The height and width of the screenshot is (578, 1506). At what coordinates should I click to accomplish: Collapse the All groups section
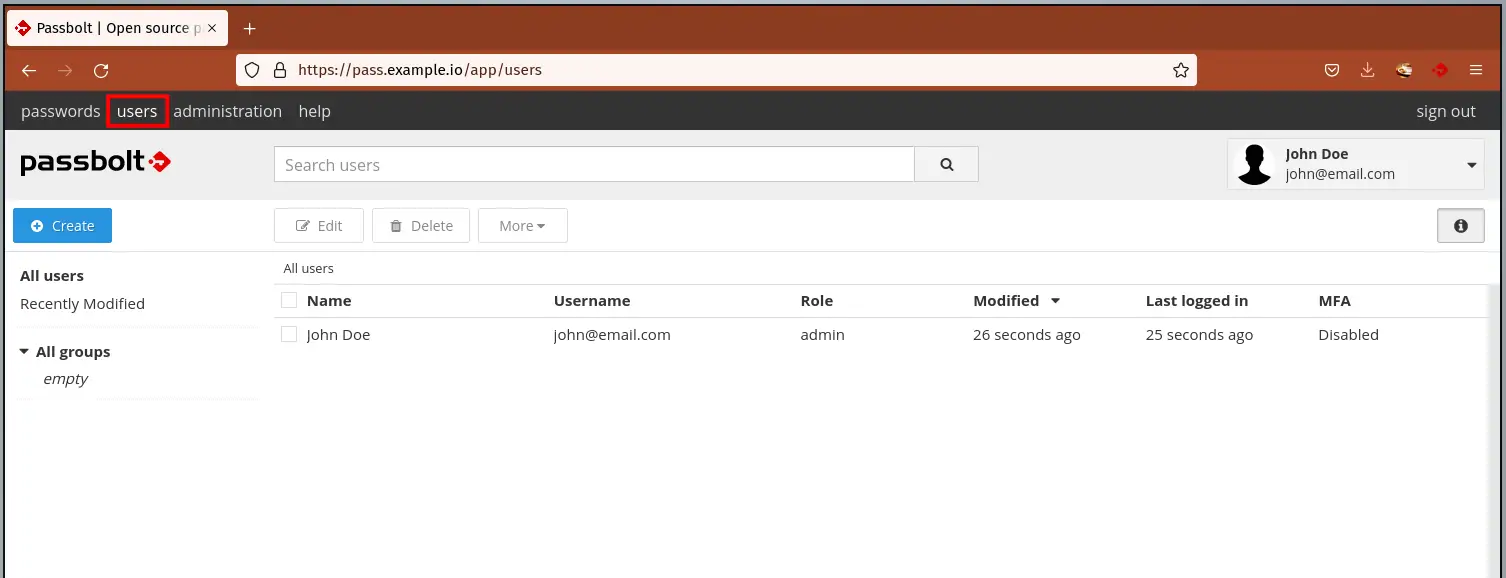(x=24, y=352)
